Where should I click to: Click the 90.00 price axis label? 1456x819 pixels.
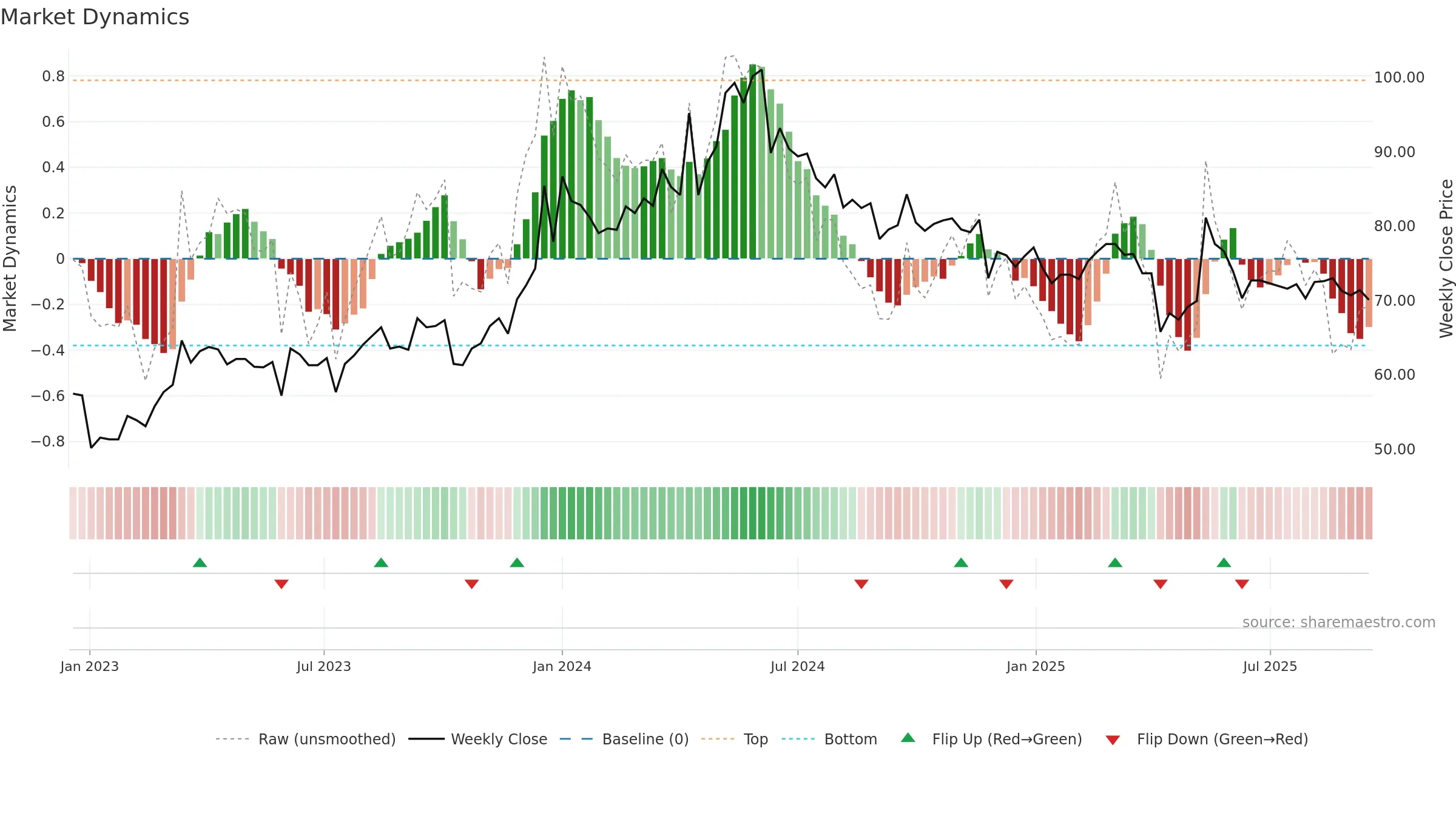coord(1395,152)
